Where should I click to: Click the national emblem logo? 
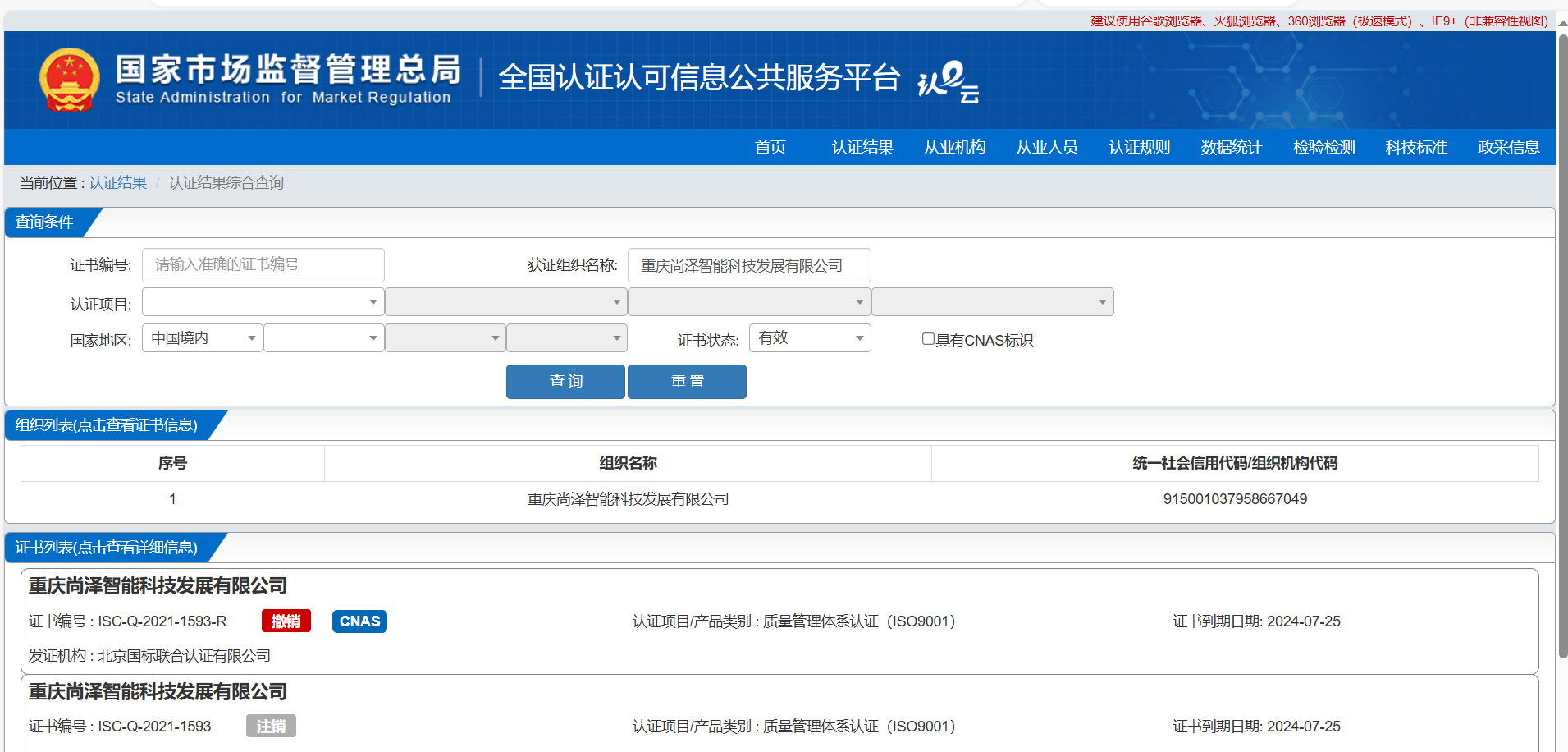click(x=70, y=79)
